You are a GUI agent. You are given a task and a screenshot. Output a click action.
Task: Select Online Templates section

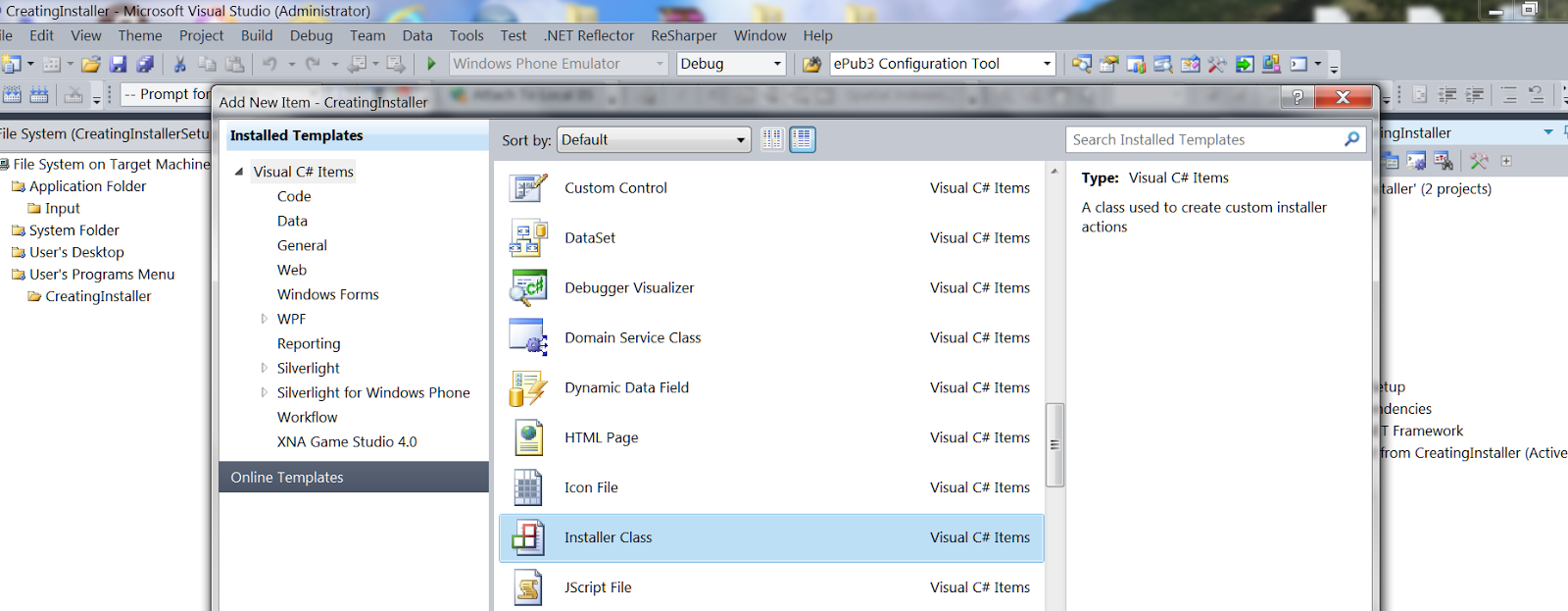tap(287, 478)
